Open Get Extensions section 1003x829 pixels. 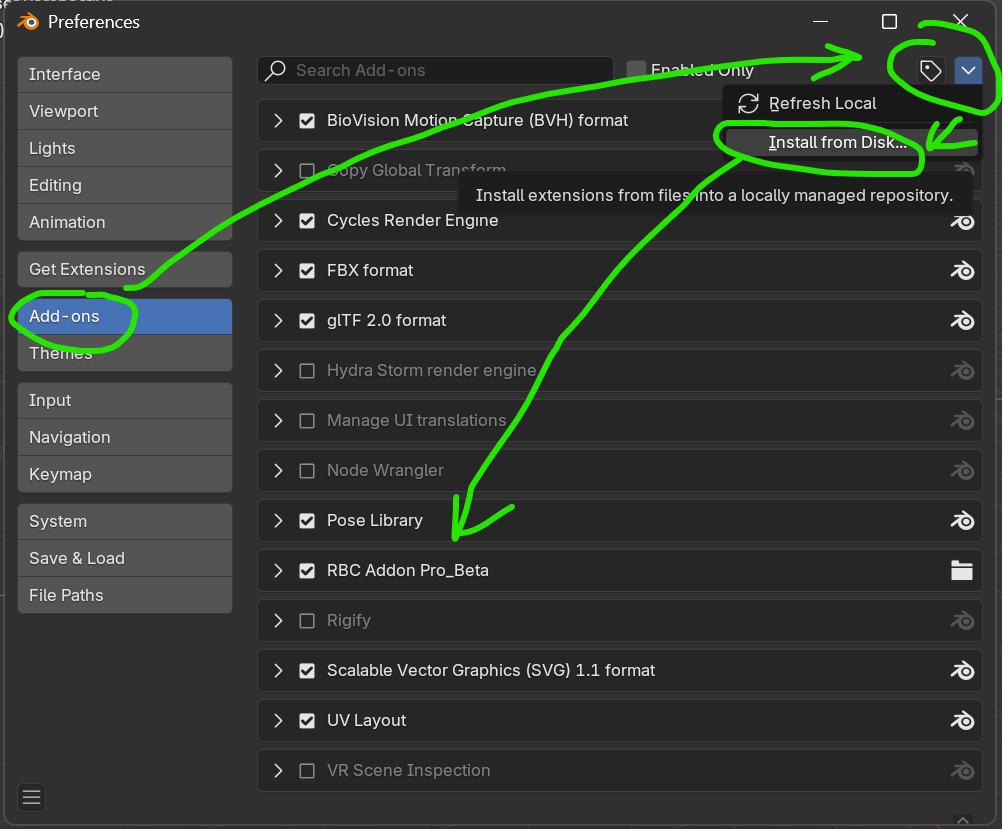pos(125,270)
